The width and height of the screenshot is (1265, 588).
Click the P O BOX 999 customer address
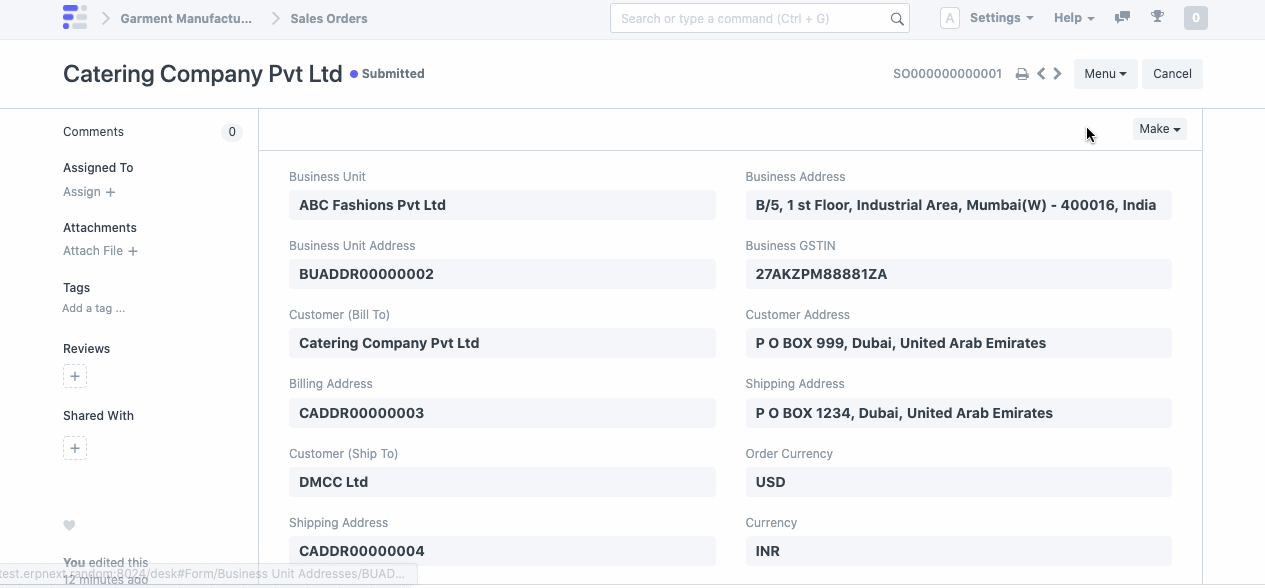click(958, 343)
